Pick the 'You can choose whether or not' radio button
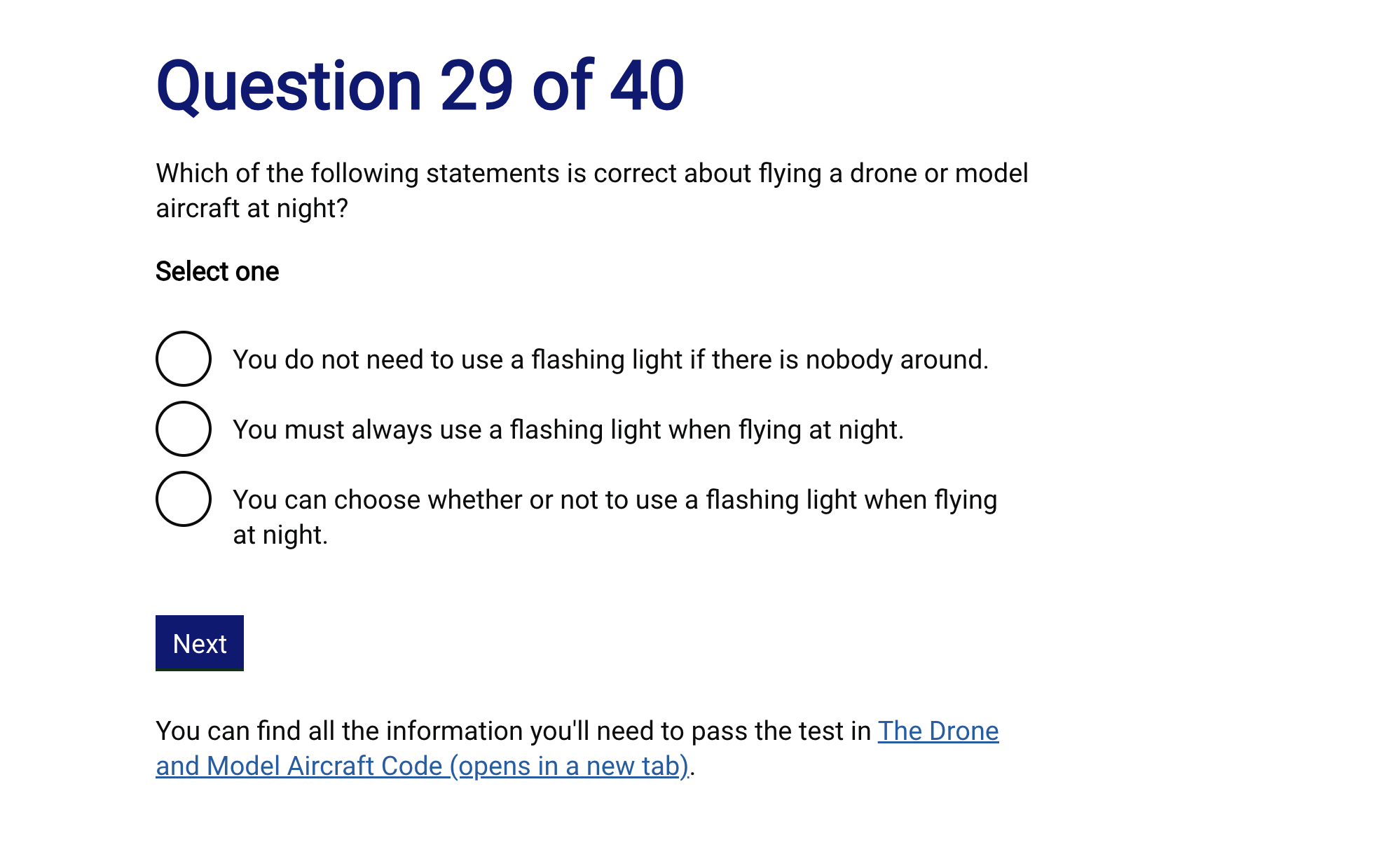Viewport: 1400px width, 845px height. (184, 499)
